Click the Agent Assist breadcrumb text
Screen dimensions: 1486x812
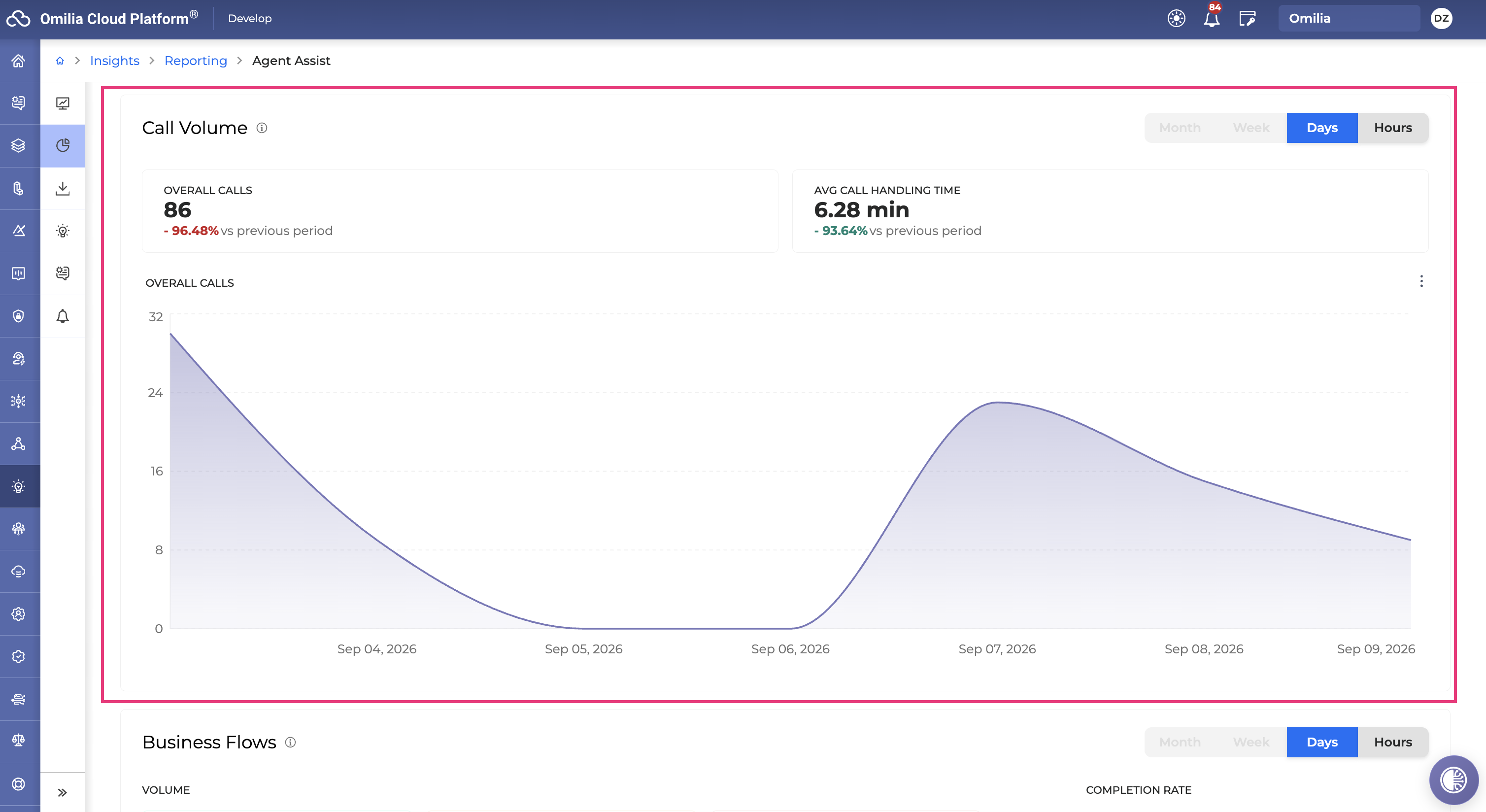coord(291,61)
